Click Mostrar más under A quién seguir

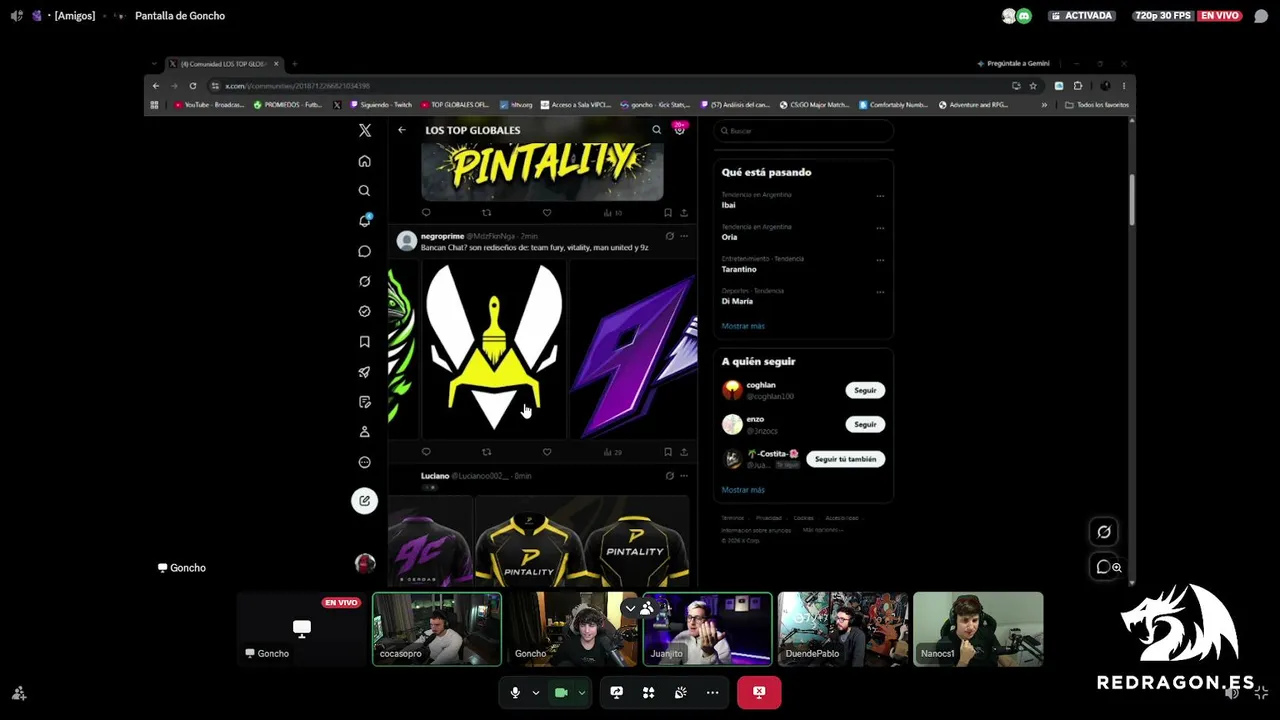pyautogui.click(x=743, y=490)
